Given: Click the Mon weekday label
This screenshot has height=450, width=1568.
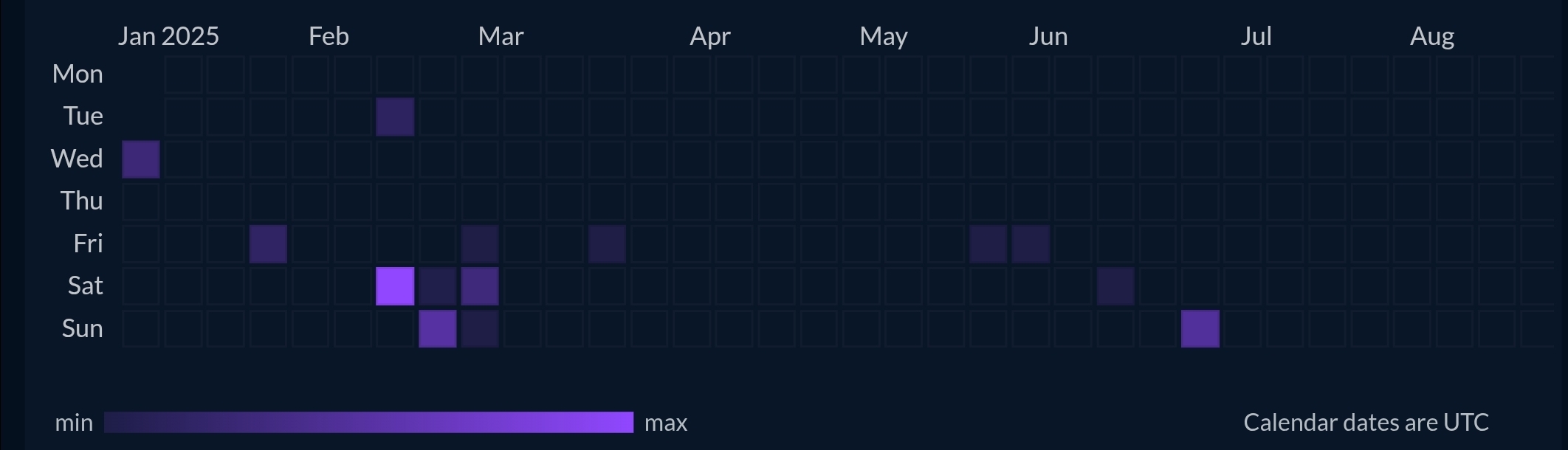Looking at the screenshot, I should pos(78,74).
